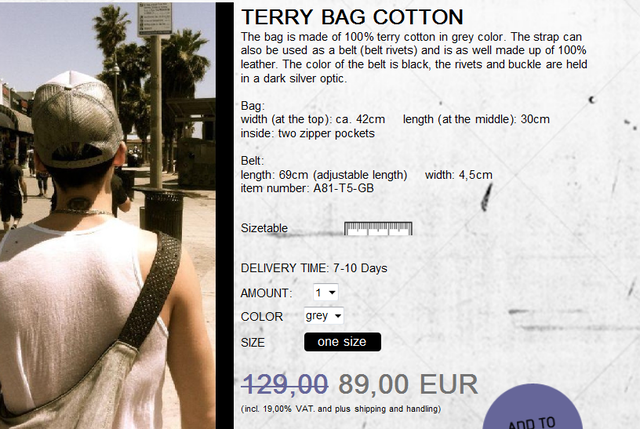
Task: Click the DELIVERY TIME 7-10 Days text
Action: pyautogui.click(x=314, y=267)
